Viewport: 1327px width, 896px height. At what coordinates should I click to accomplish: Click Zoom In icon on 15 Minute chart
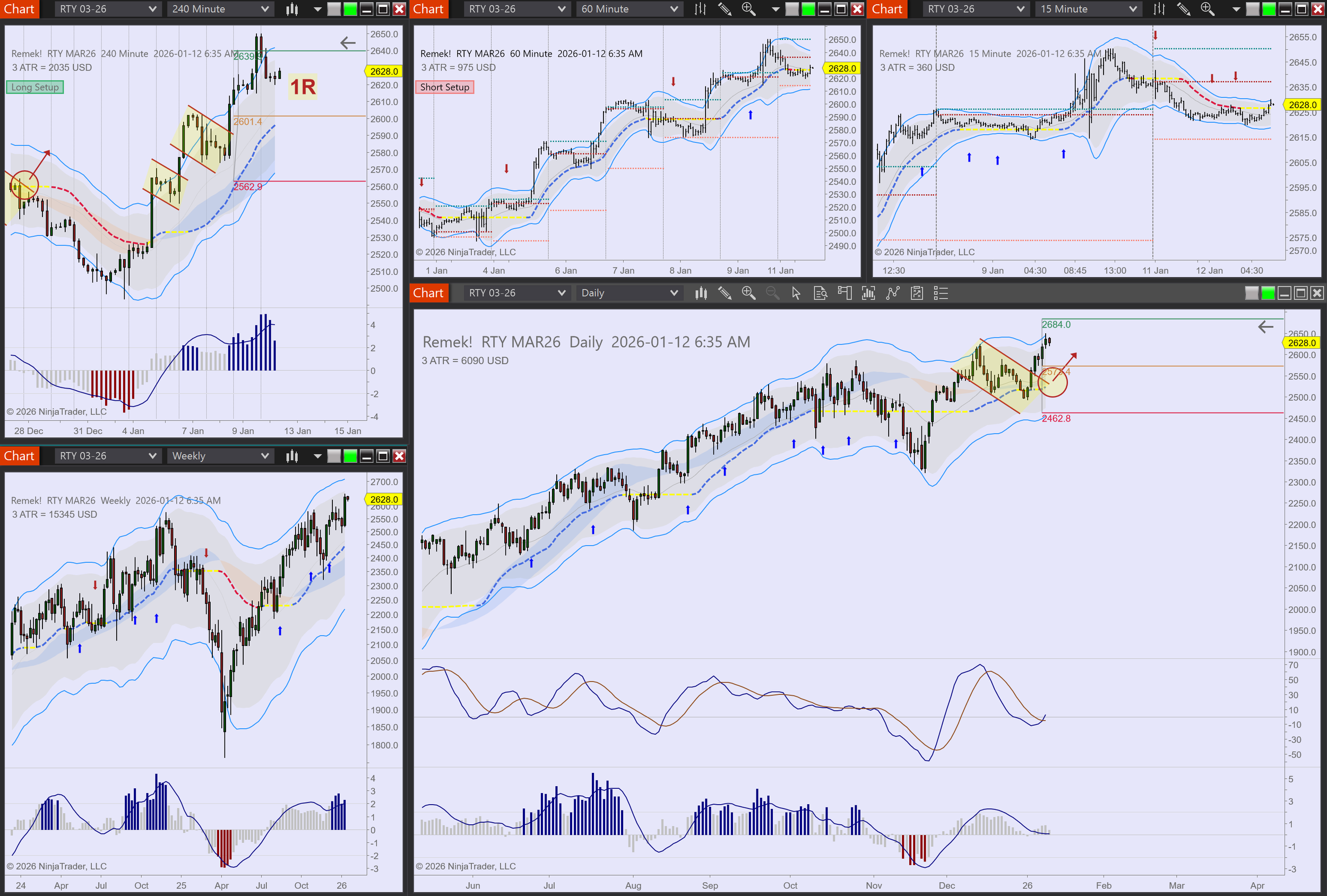pos(1207,9)
